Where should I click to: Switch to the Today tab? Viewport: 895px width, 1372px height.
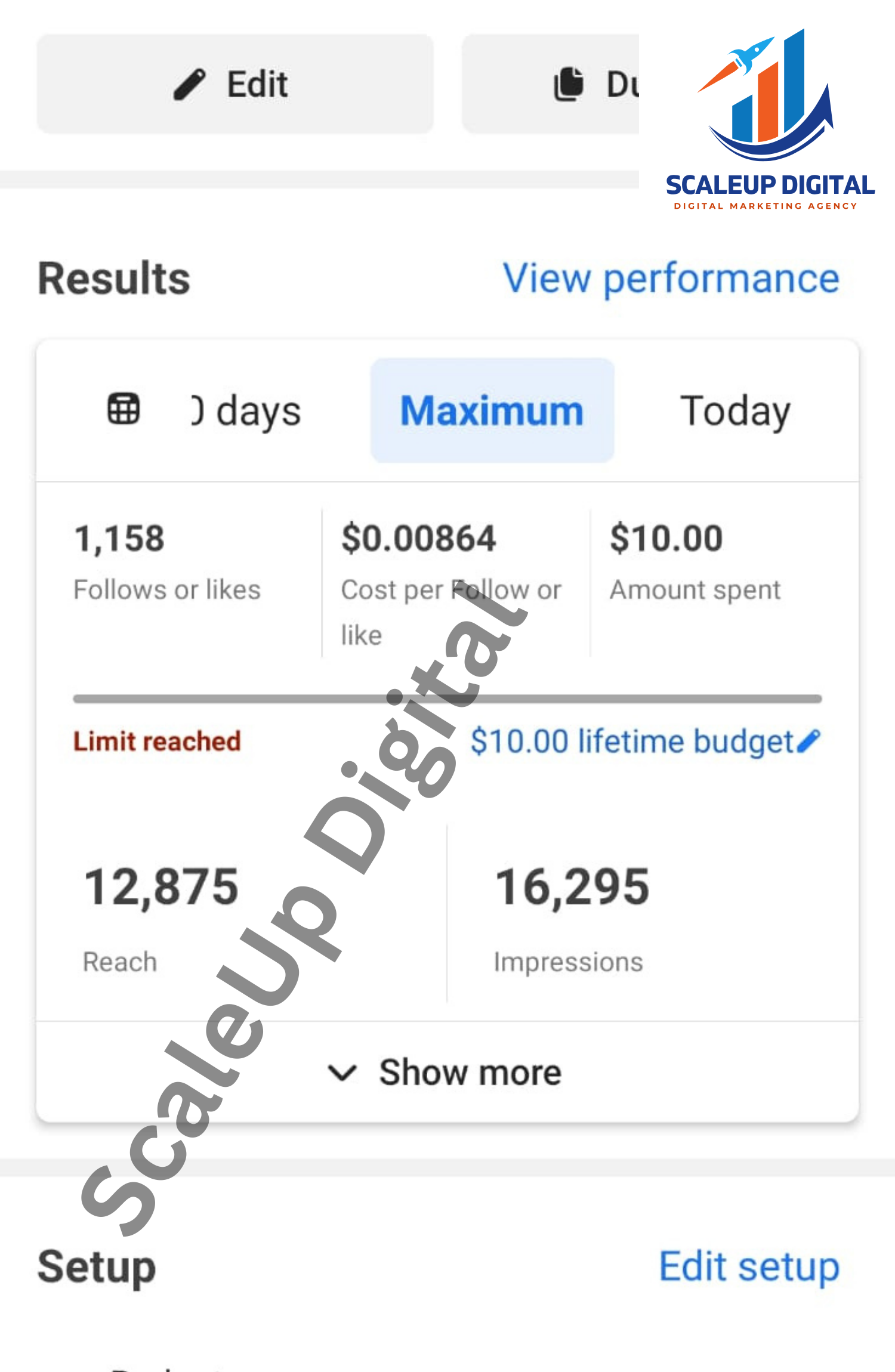(735, 410)
